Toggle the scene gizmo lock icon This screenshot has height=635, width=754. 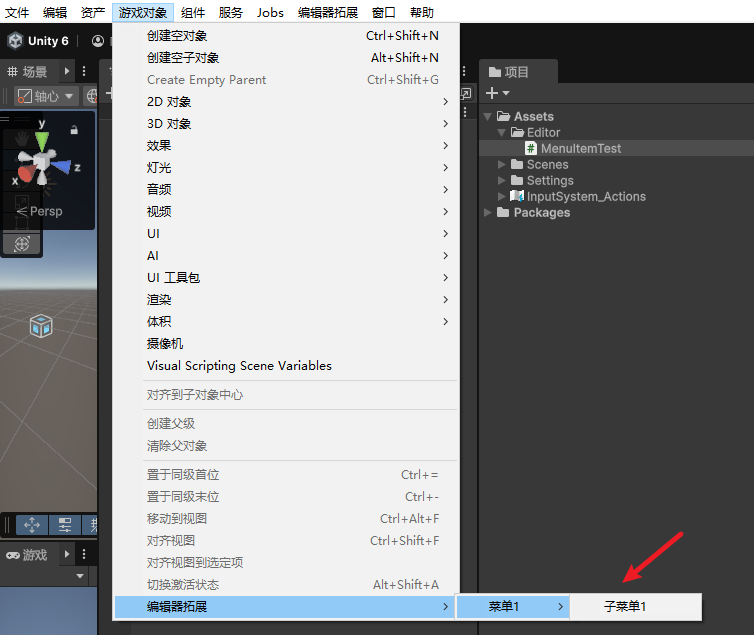click(x=74, y=130)
